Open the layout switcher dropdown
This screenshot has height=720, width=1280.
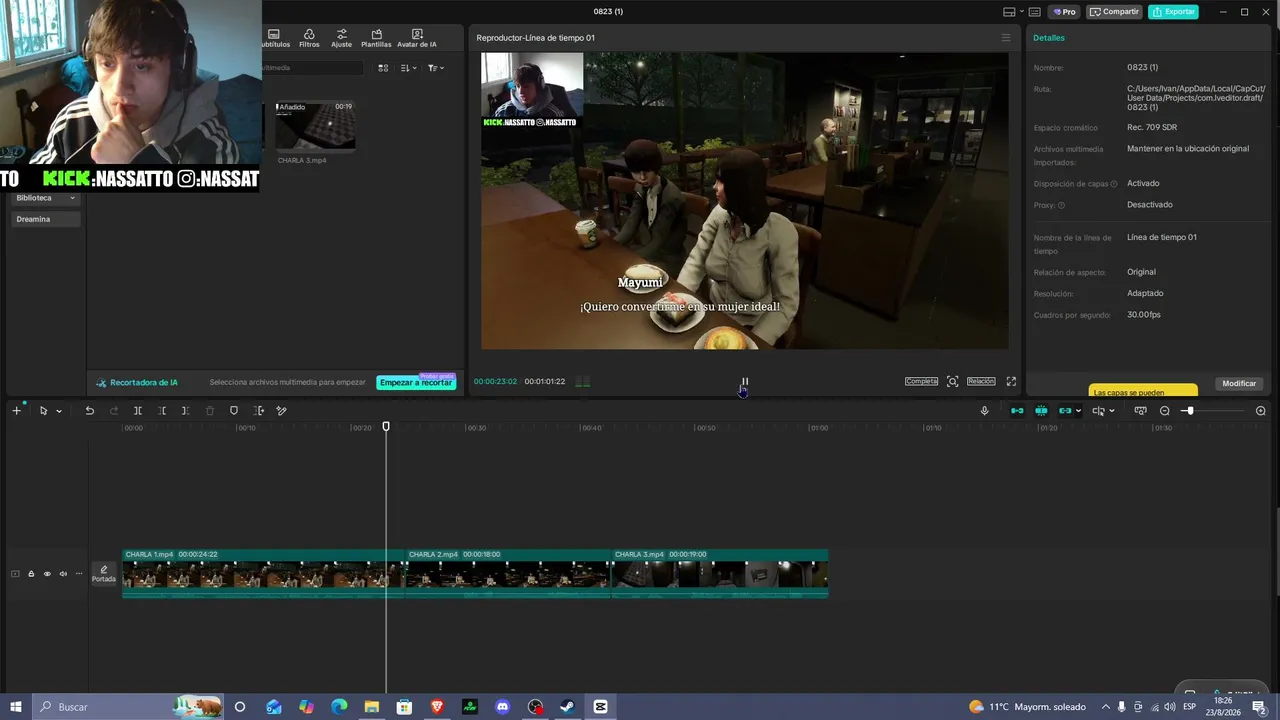[x=1013, y=12]
